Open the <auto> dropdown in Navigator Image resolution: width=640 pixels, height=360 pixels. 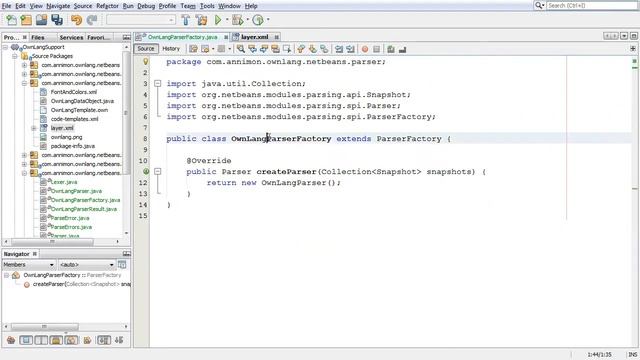coord(87,264)
